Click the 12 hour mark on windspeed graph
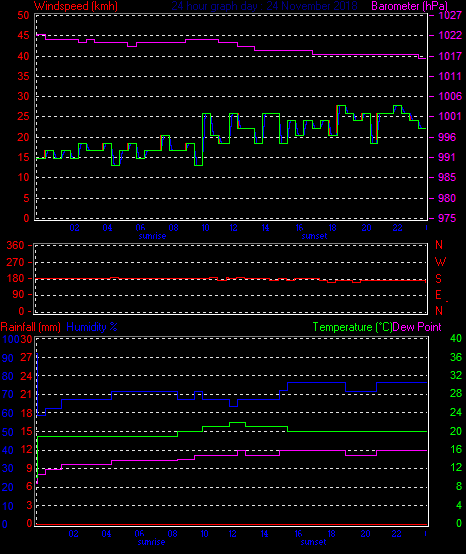The height and width of the screenshot is (554, 466). (234, 228)
